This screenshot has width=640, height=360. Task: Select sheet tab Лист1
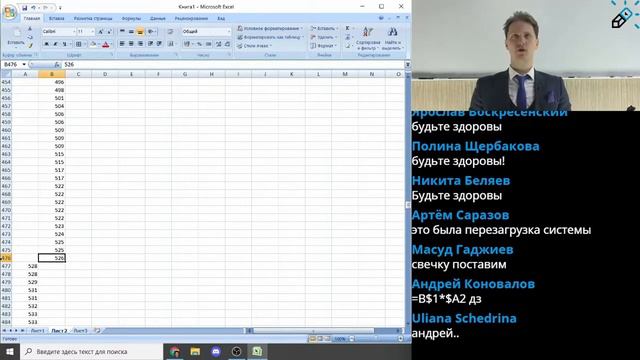click(x=38, y=331)
